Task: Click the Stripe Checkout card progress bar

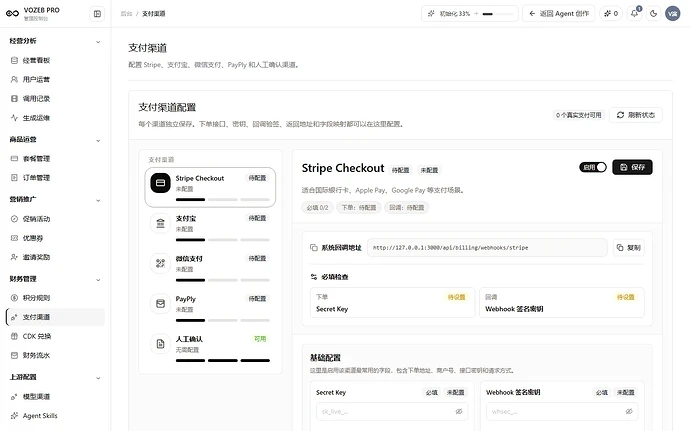Action: 223,199
